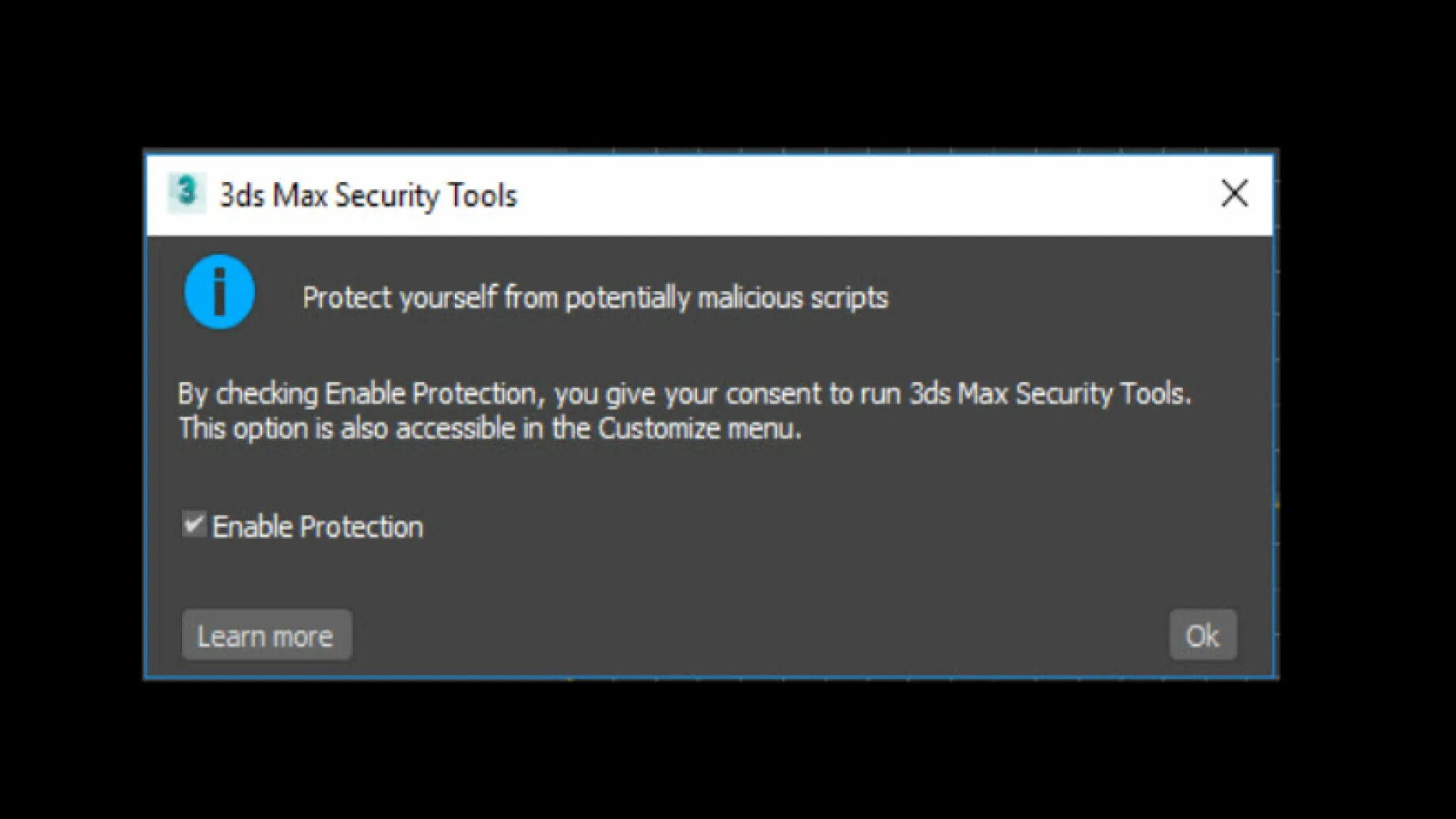The image size is (1456, 819).
Task: Click the blue information icon
Action: click(219, 291)
